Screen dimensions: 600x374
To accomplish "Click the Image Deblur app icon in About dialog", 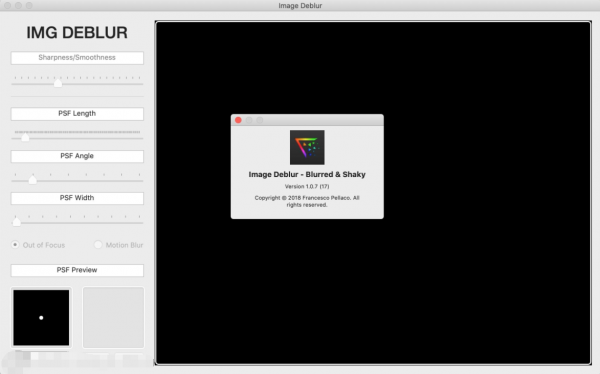I will click(307, 147).
